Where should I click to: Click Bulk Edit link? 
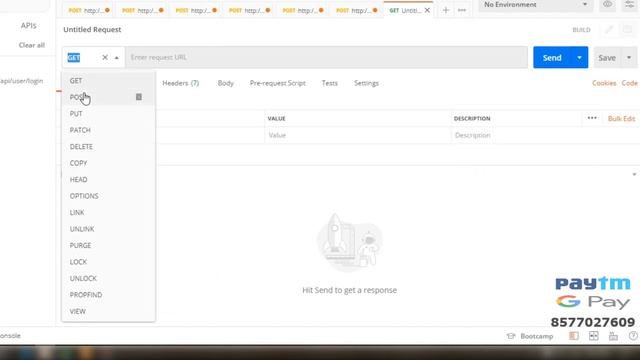pos(622,118)
